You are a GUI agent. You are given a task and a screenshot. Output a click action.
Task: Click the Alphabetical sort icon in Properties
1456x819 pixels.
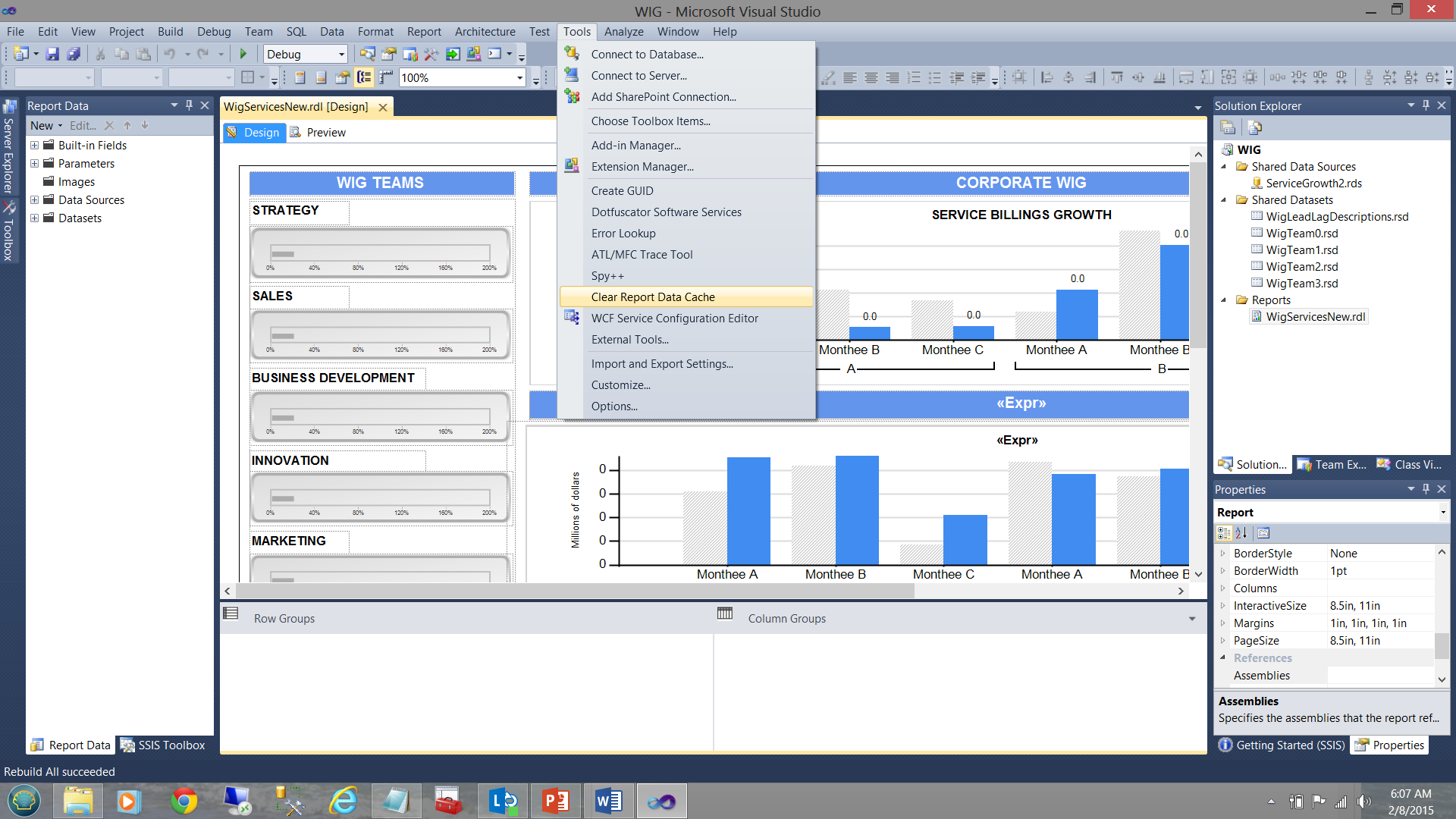pyautogui.click(x=1241, y=533)
